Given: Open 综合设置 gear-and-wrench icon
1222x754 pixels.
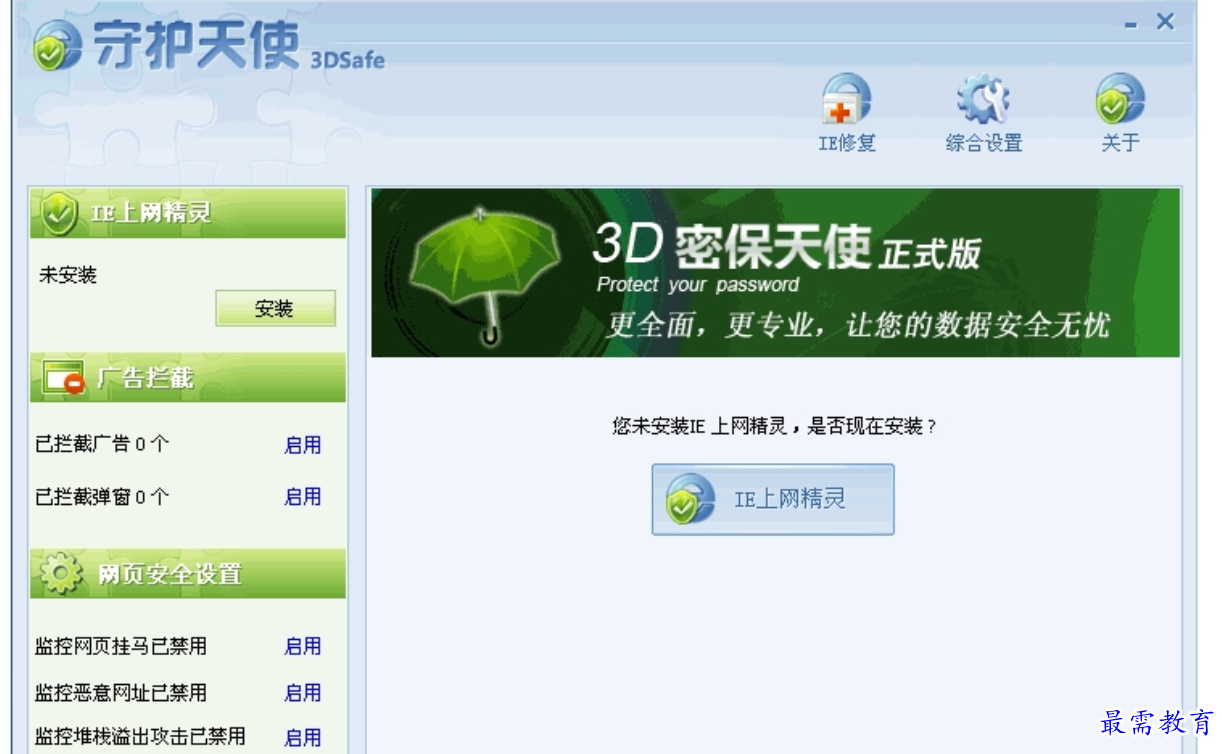Looking at the screenshot, I should [x=984, y=100].
